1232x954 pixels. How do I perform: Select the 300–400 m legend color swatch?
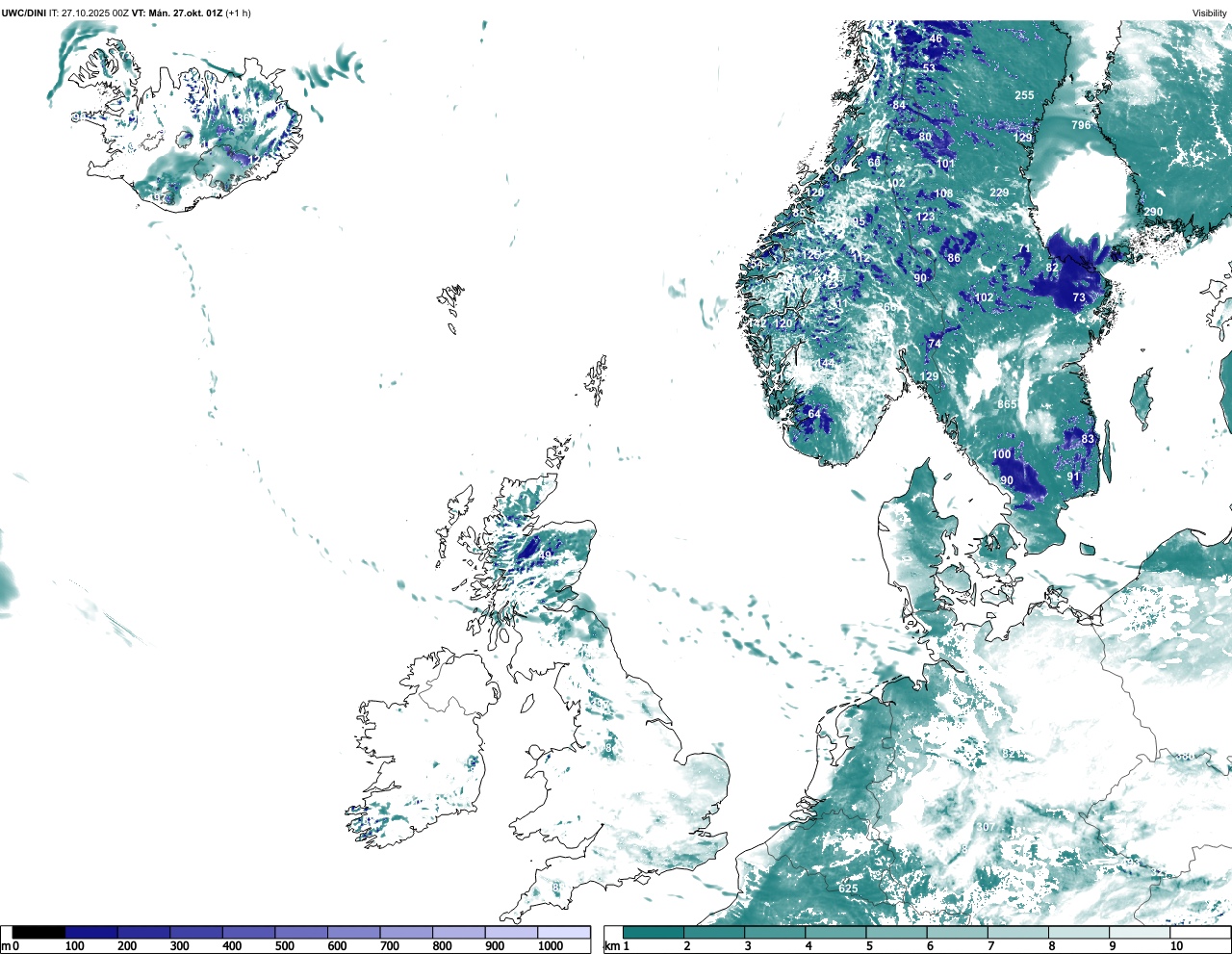click(196, 932)
